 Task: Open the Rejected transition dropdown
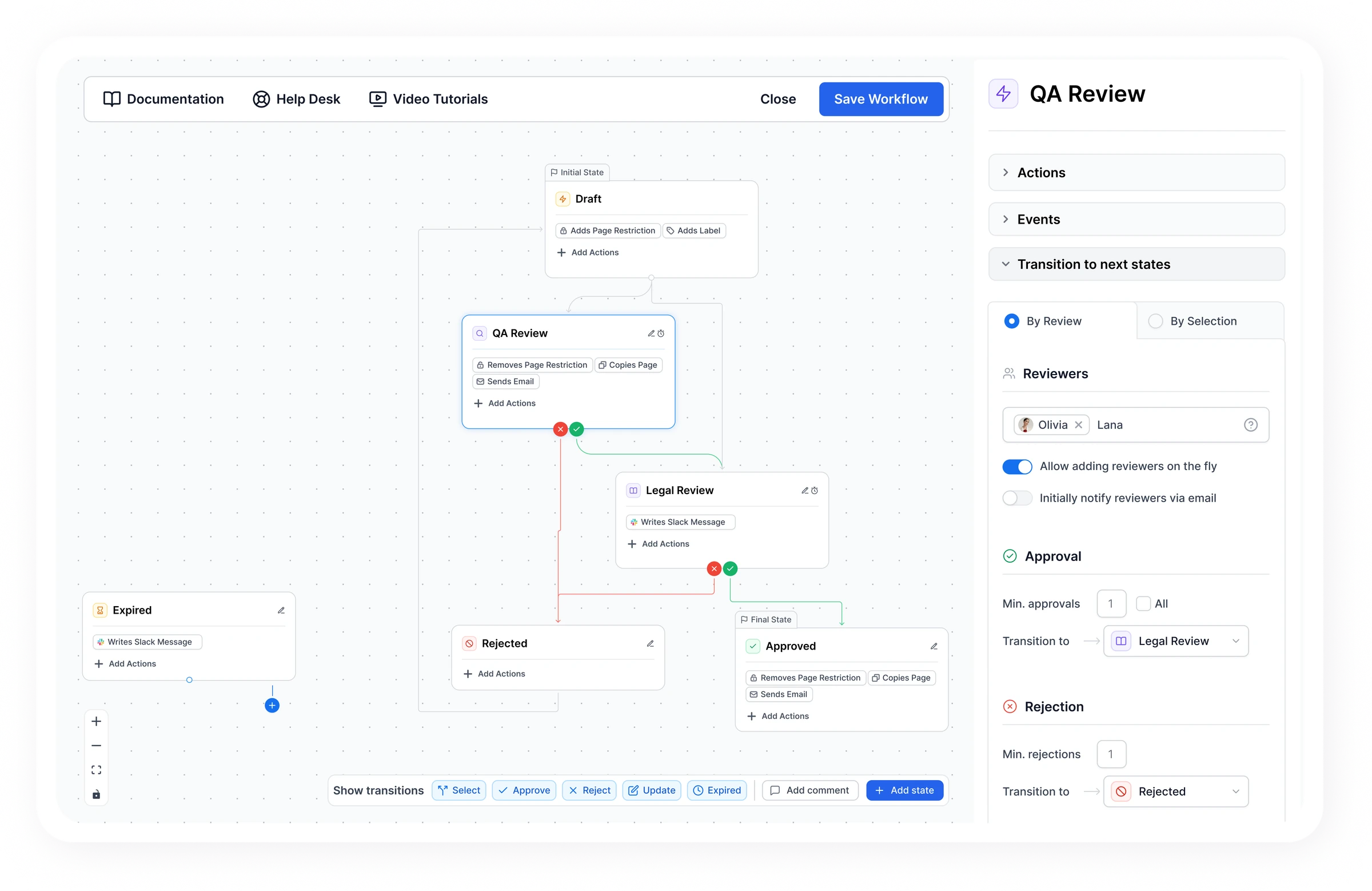click(1176, 792)
